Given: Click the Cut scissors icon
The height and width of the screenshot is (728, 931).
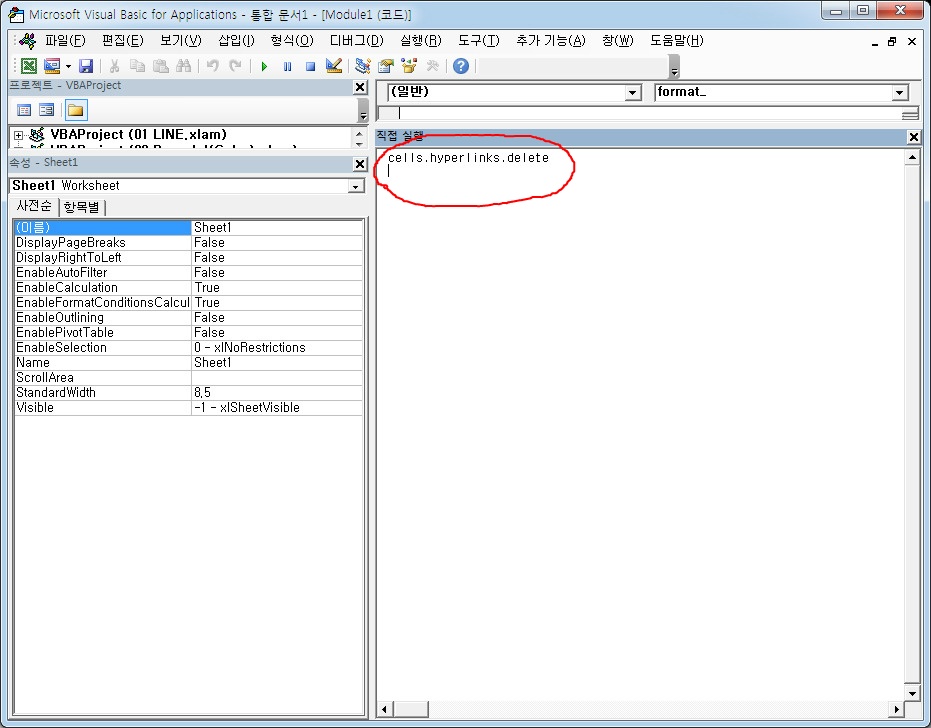Looking at the screenshot, I should 115,66.
